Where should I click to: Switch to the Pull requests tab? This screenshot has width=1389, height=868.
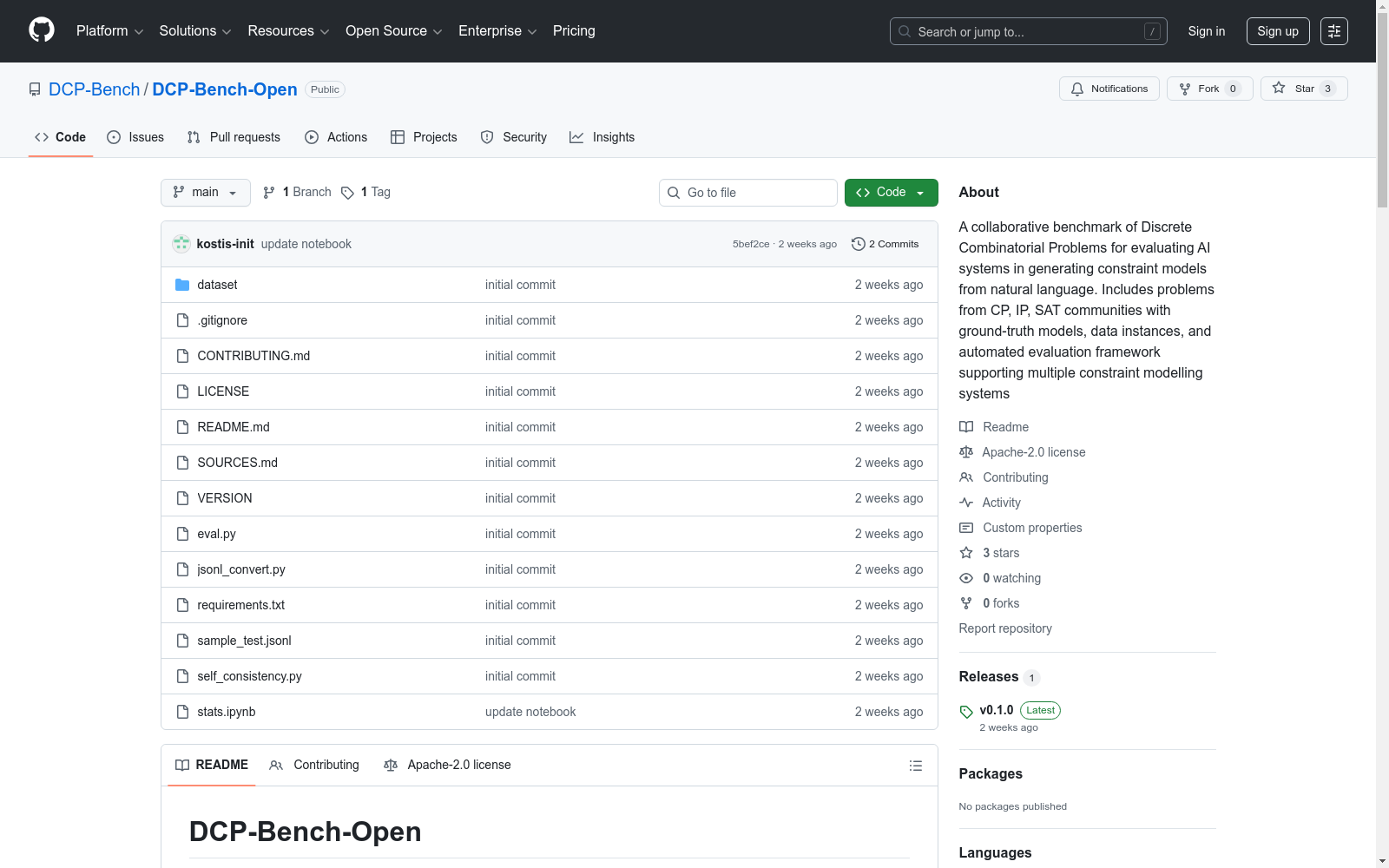tap(234, 137)
